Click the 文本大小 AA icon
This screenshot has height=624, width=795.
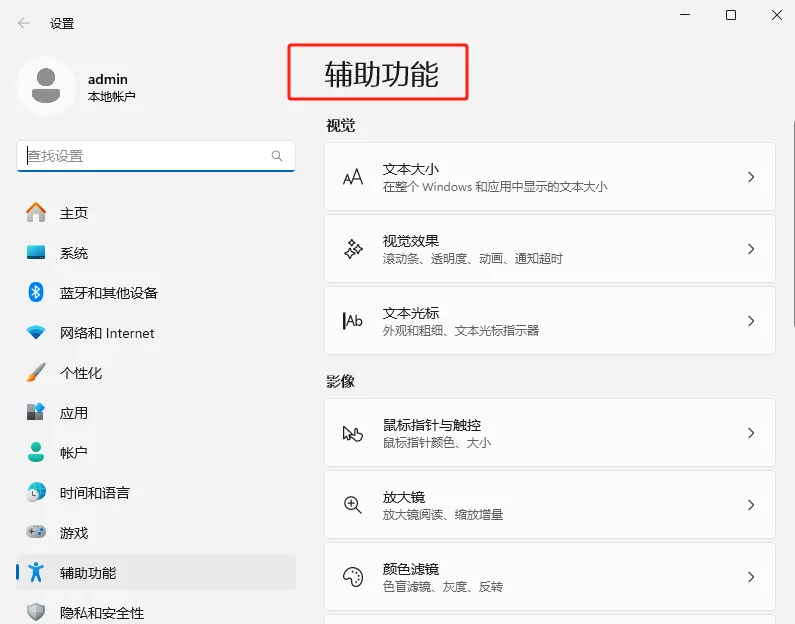tap(353, 177)
